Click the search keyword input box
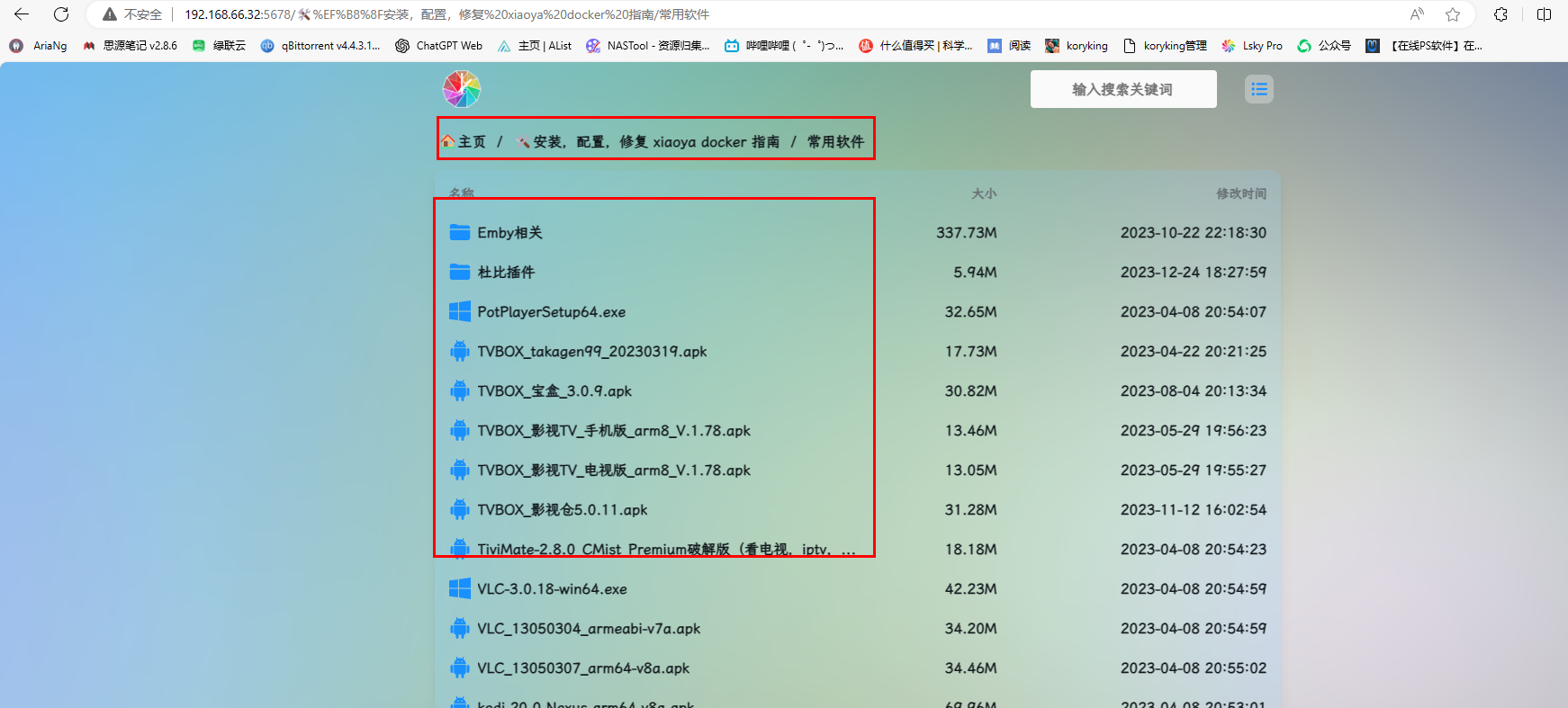Image resolution: width=1568 pixels, height=708 pixels. (x=1122, y=89)
